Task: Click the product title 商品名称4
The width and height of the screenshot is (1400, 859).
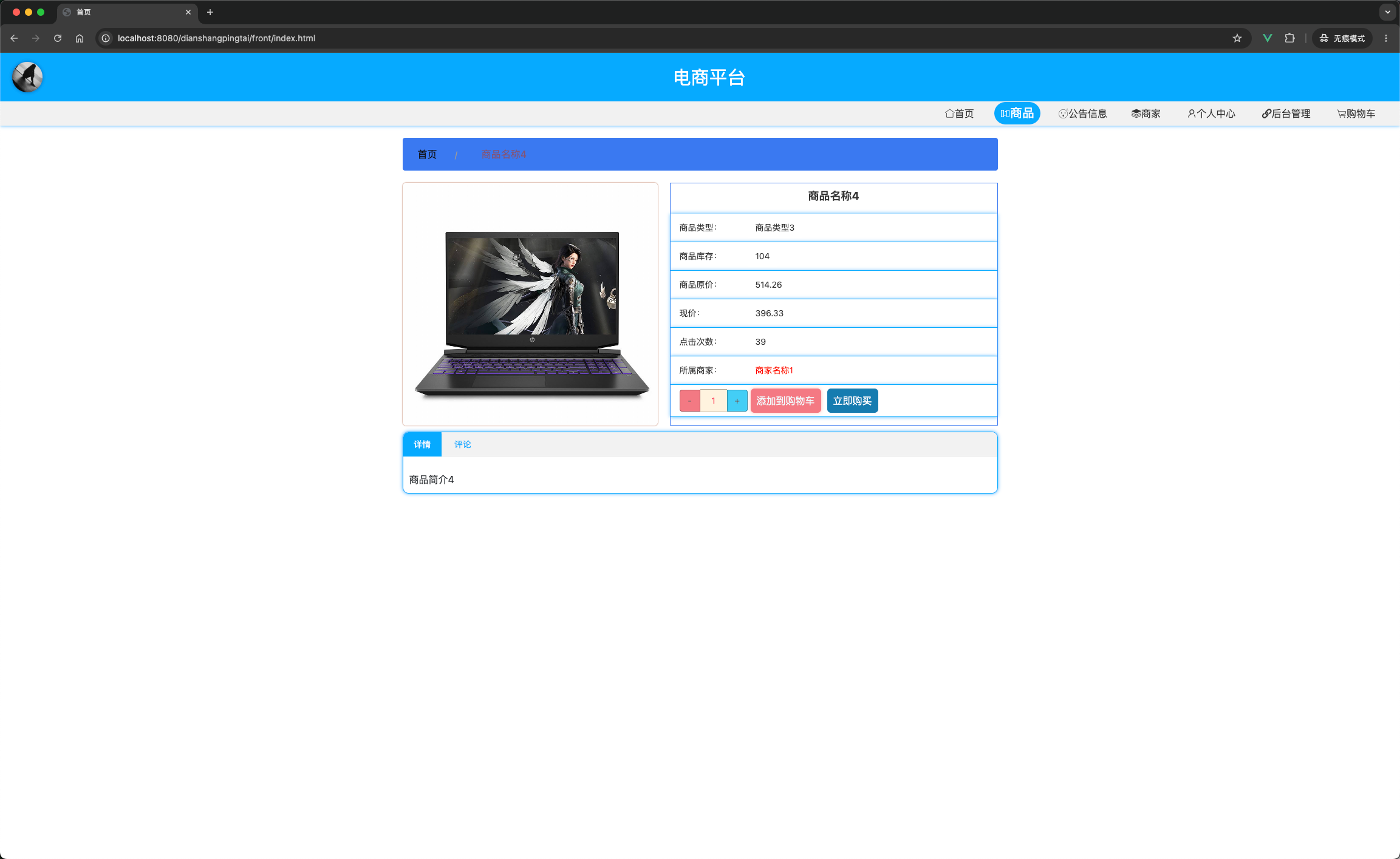Action: (833, 196)
